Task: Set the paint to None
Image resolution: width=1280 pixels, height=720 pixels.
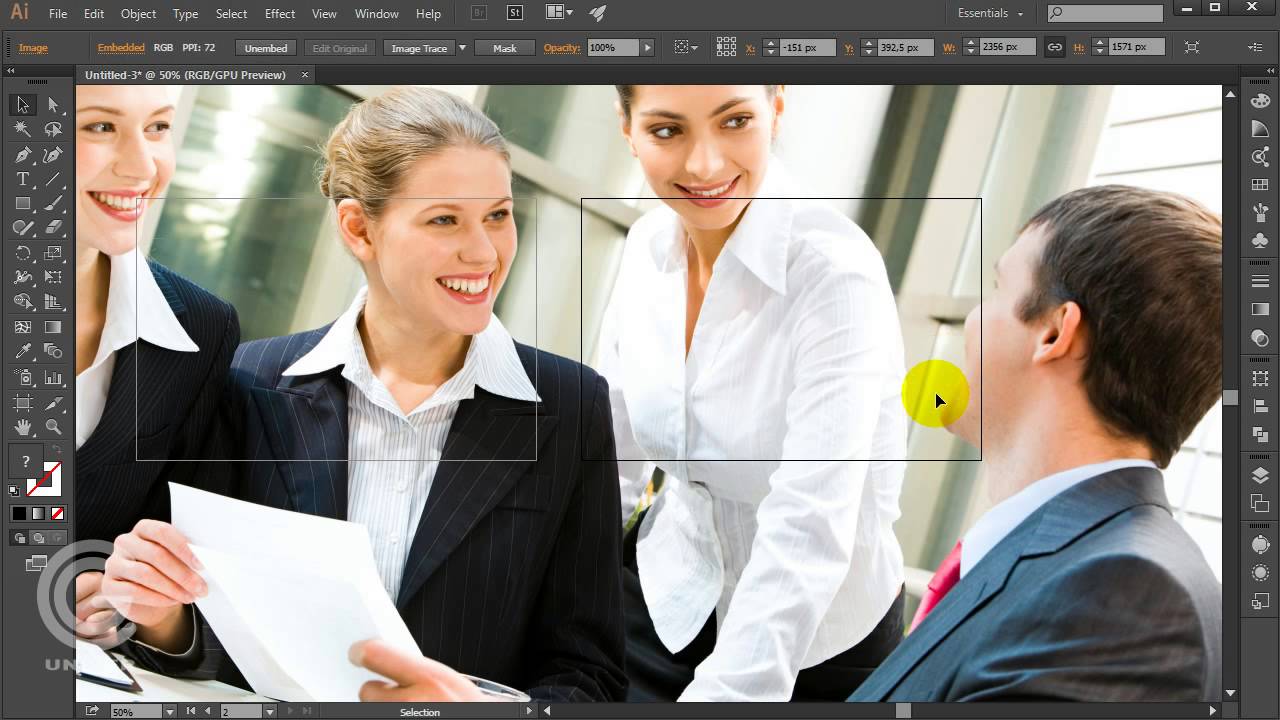Action: (57, 513)
